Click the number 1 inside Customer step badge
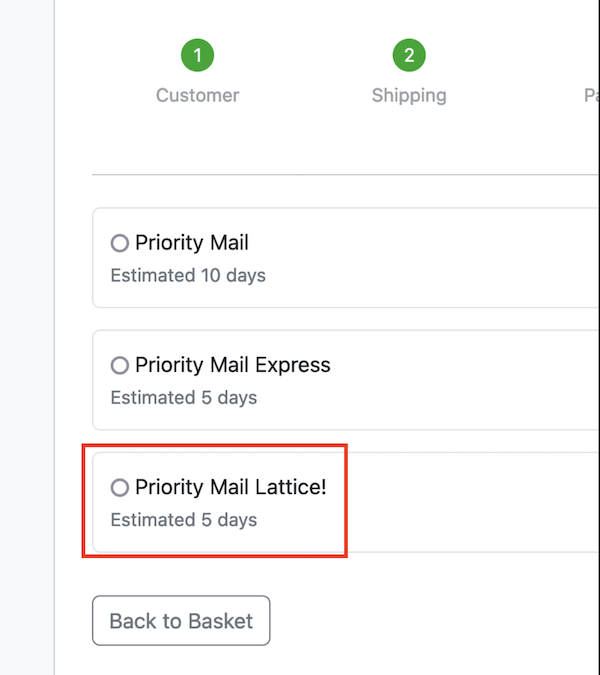600x675 pixels. pos(198,55)
